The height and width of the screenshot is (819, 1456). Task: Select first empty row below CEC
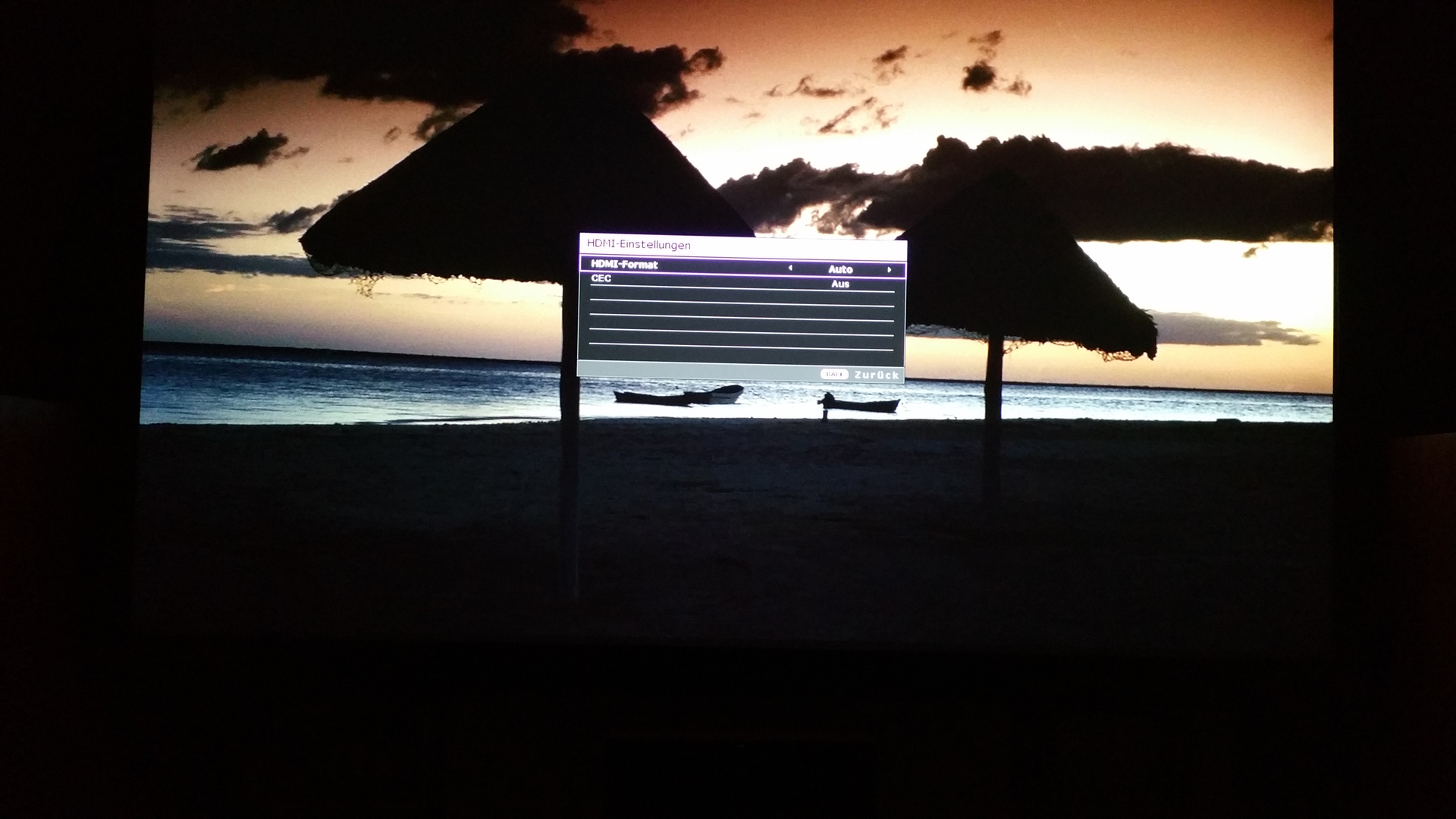click(742, 297)
